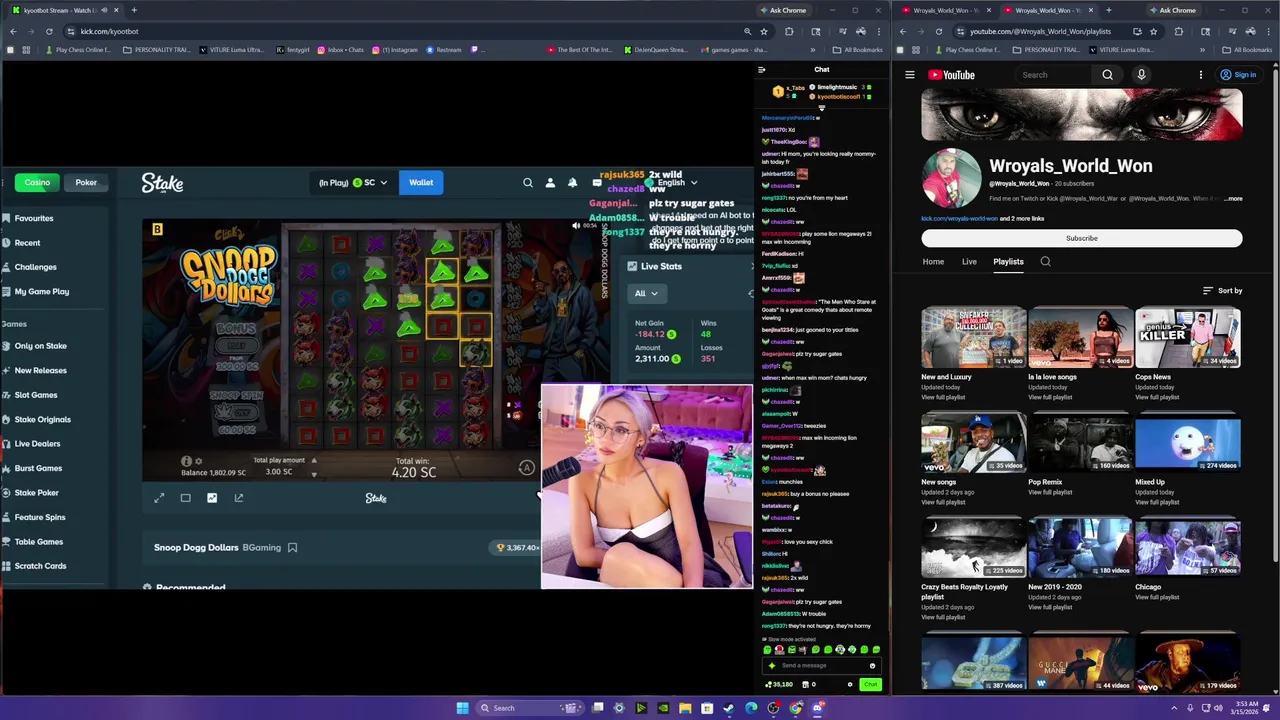This screenshot has width=1280, height=720.
Task: Switch game to theatre mode icon
Action: pos(185,498)
